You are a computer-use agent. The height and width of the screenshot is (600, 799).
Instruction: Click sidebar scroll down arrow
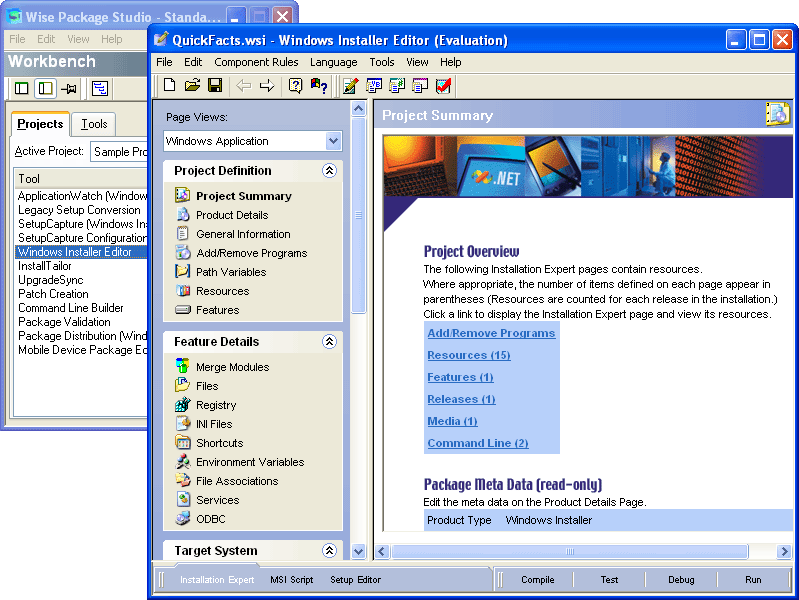point(359,551)
